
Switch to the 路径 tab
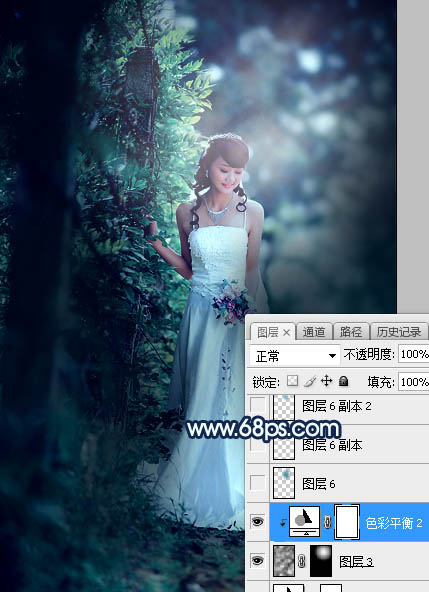(351, 332)
